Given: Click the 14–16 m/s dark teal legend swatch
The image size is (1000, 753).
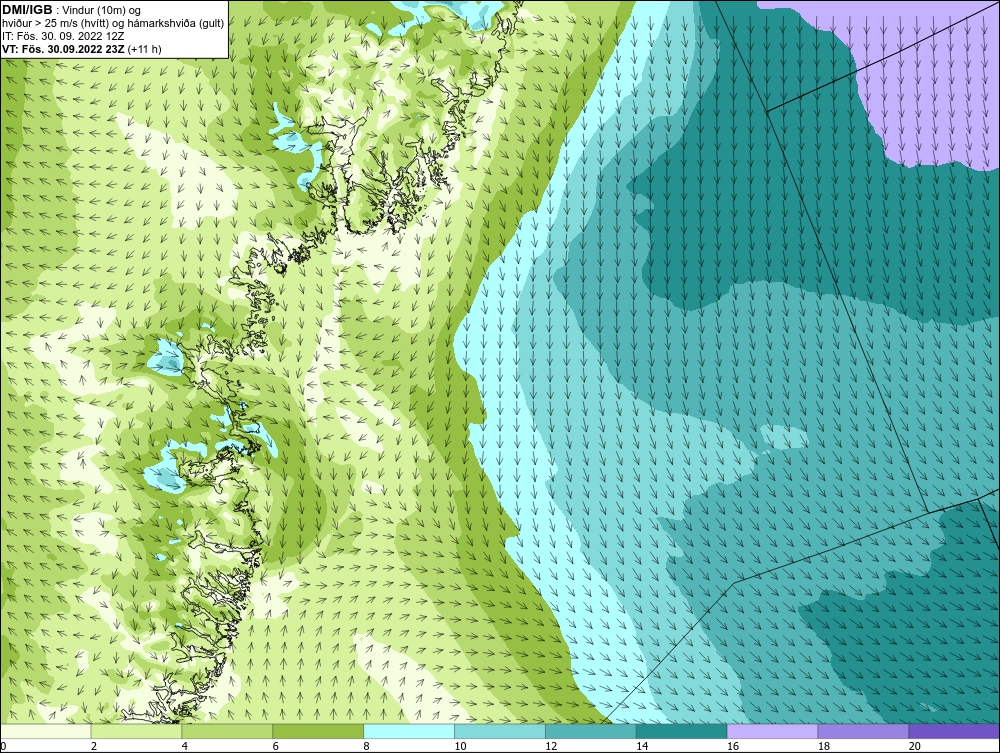Looking at the screenshot, I should [682, 731].
